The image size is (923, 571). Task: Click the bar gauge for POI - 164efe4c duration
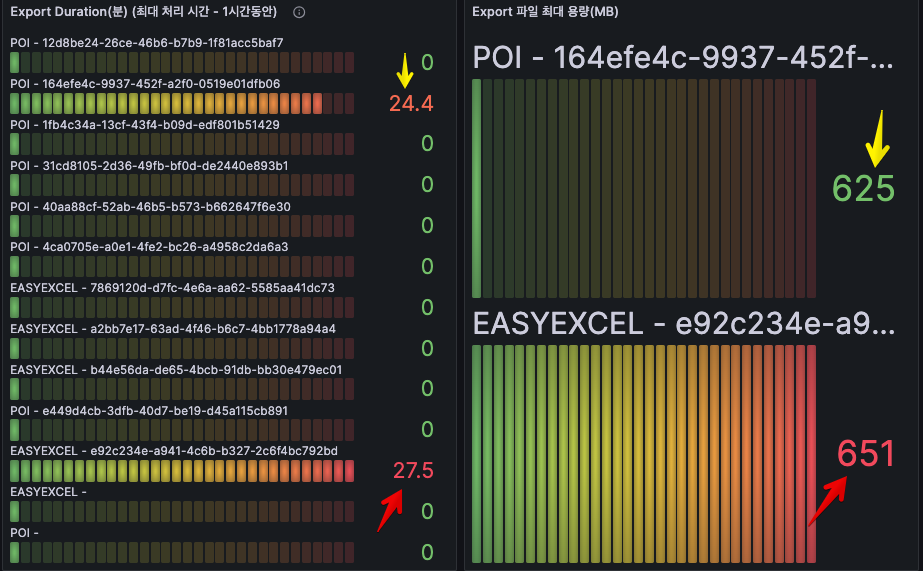(x=182, y=104)
